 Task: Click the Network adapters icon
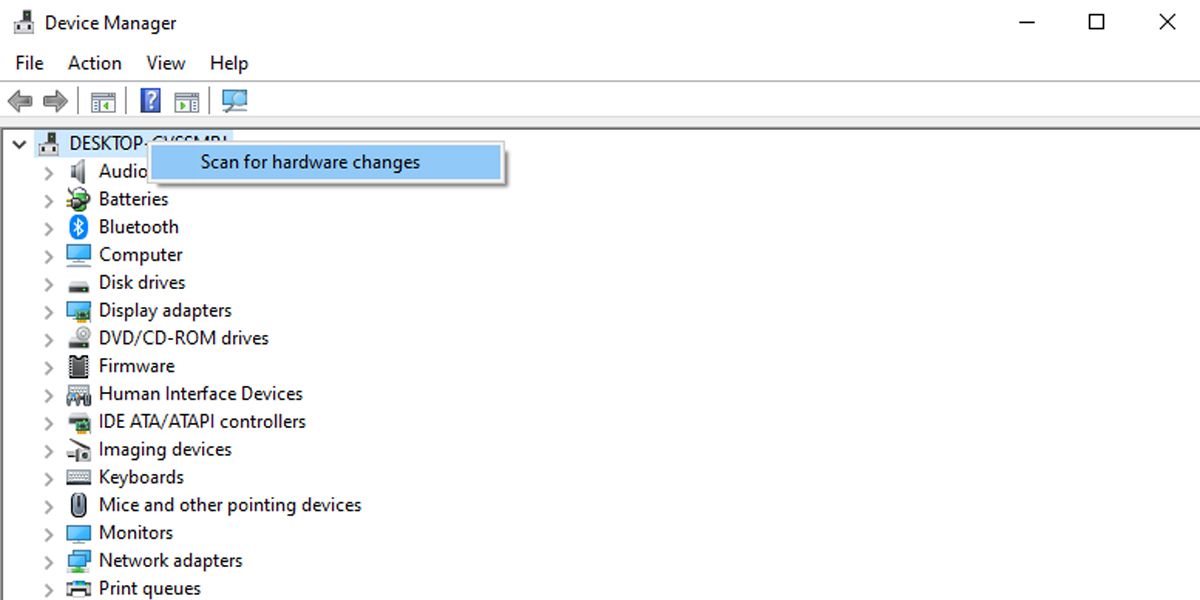tap(78, 560)
